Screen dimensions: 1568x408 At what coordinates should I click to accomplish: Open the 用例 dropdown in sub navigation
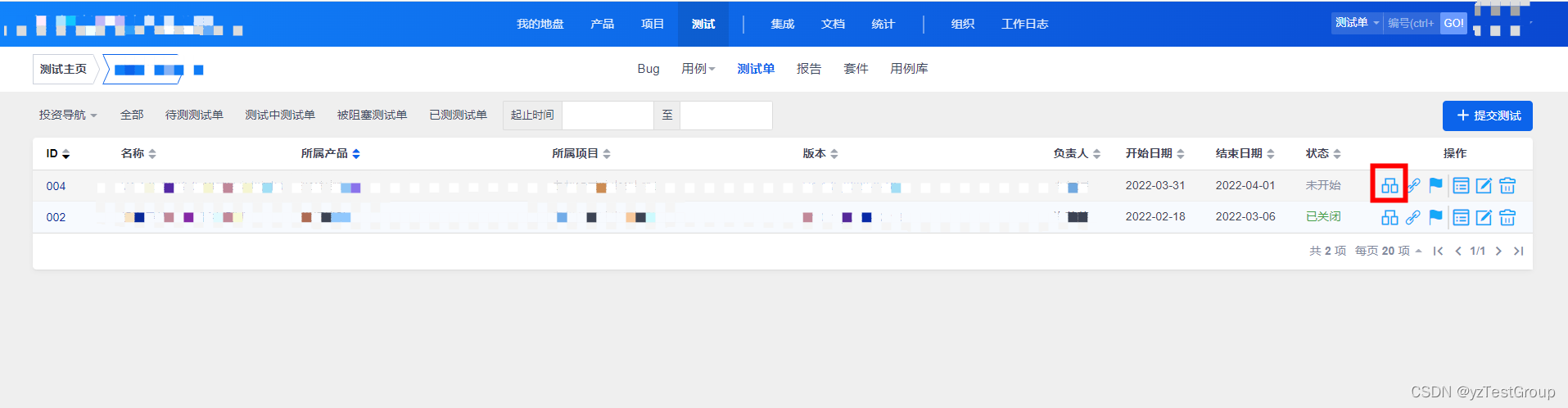698,69
